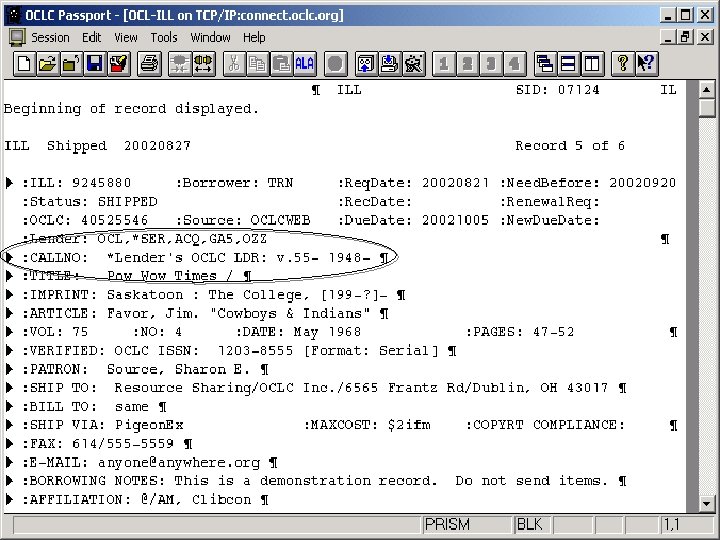Screen dimensions: 720x540
Task: Click the screen with blue up-arrow icon
Action: 366,64
